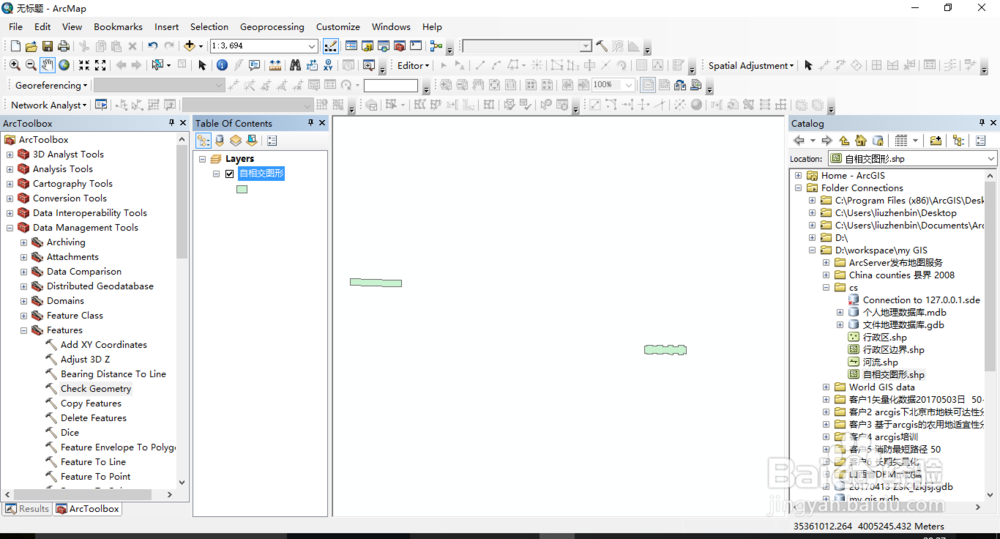This screenshot has height=539, width=1000.
Task: Open the Editor dropdown menu
Action: [413, 65]
